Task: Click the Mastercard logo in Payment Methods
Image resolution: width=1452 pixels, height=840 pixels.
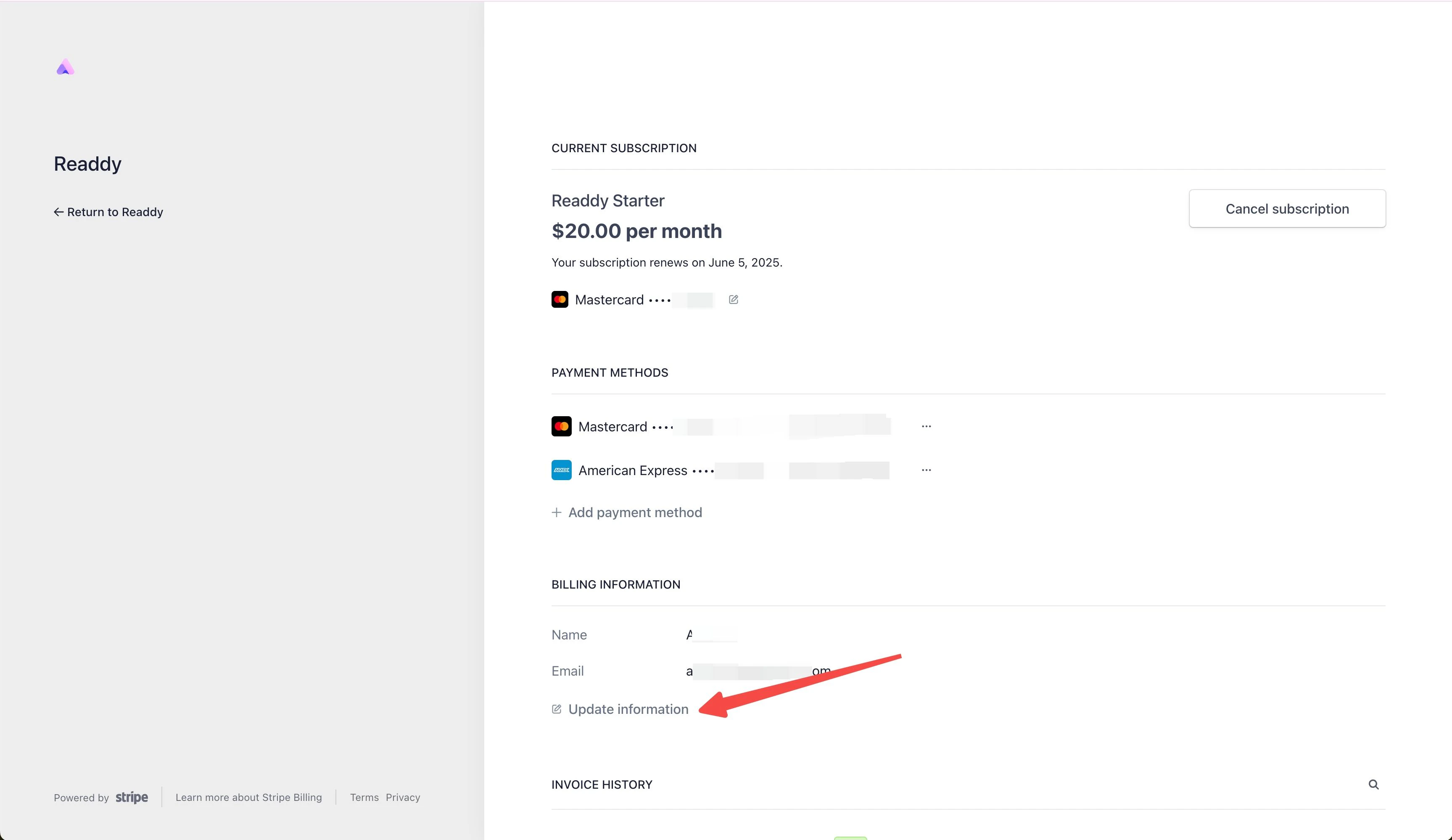Action: pos(561,426)
